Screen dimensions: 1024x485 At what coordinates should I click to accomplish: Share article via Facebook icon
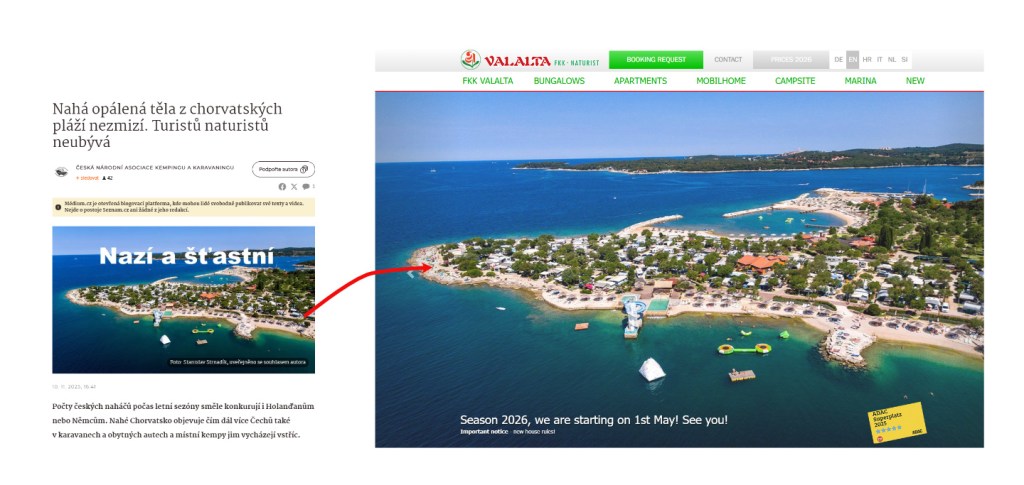click(x=282, y=187)
